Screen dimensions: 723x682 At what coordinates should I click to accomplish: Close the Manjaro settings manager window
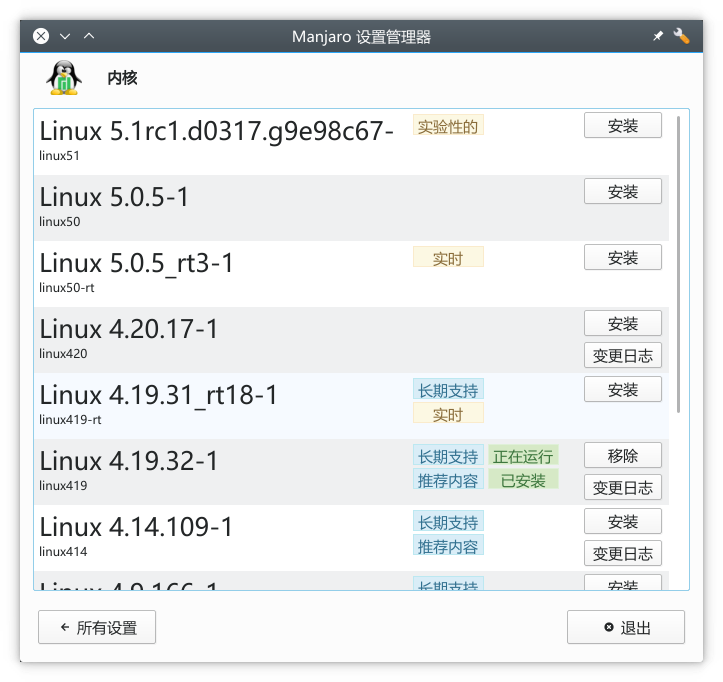pyautogui.click(x=41, y=36)
